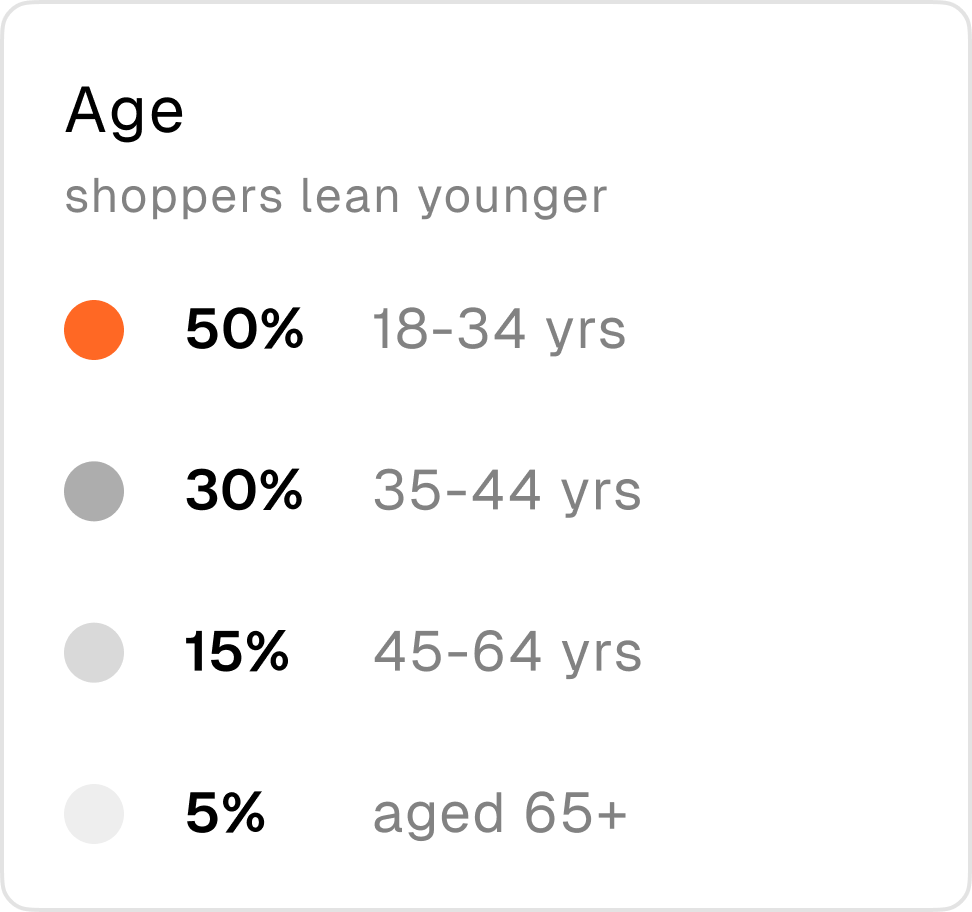
Task: Click the word yrs after 18-34
Action: tap(586, 335)
